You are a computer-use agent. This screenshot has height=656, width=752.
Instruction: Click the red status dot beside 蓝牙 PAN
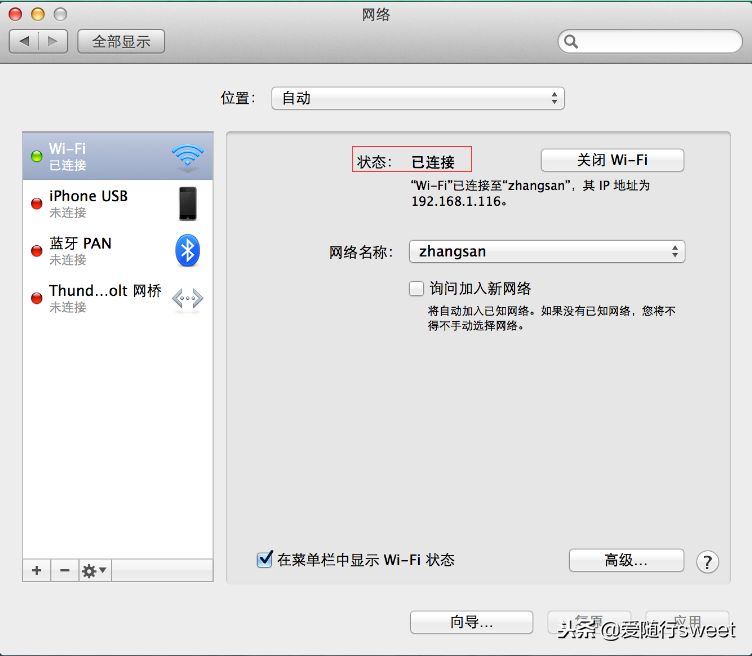(36, 251)
